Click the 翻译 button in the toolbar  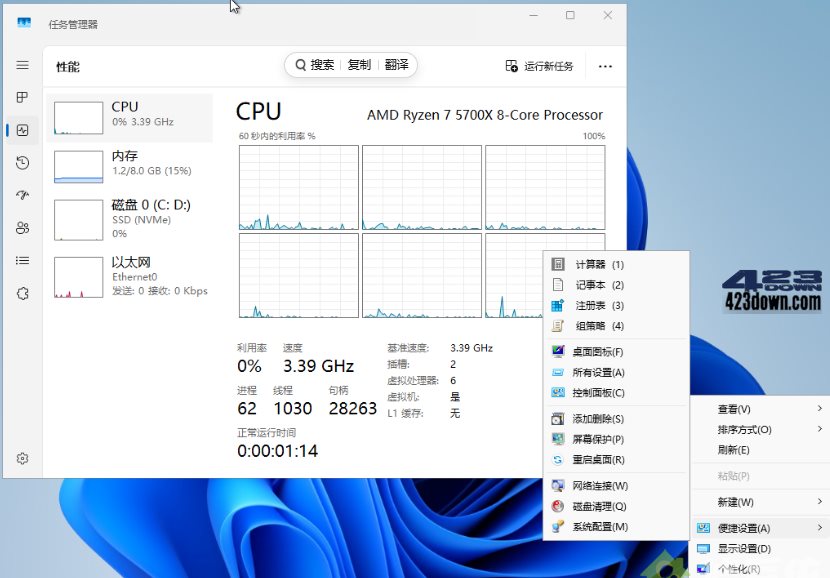[397, 65]
